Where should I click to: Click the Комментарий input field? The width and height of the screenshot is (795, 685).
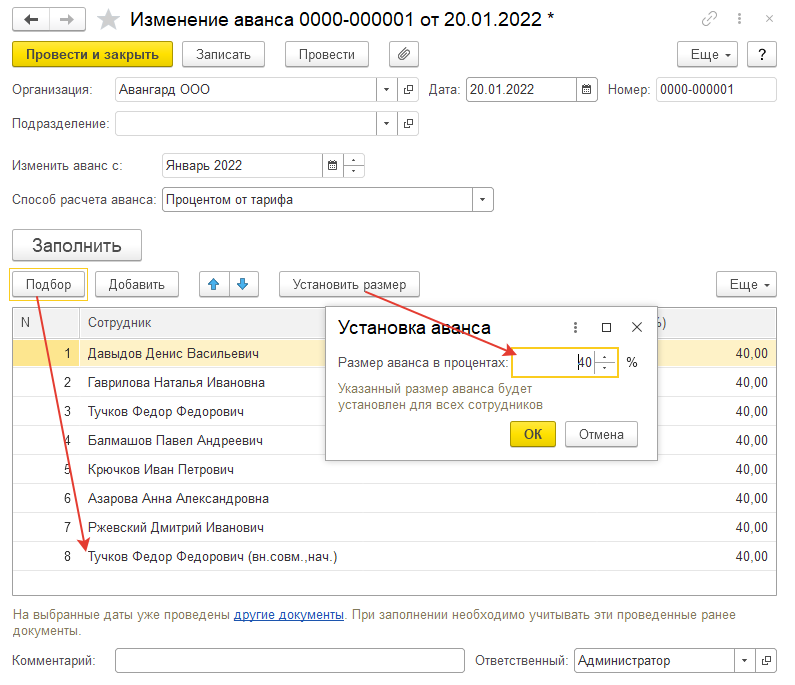(x=290, y=661)
